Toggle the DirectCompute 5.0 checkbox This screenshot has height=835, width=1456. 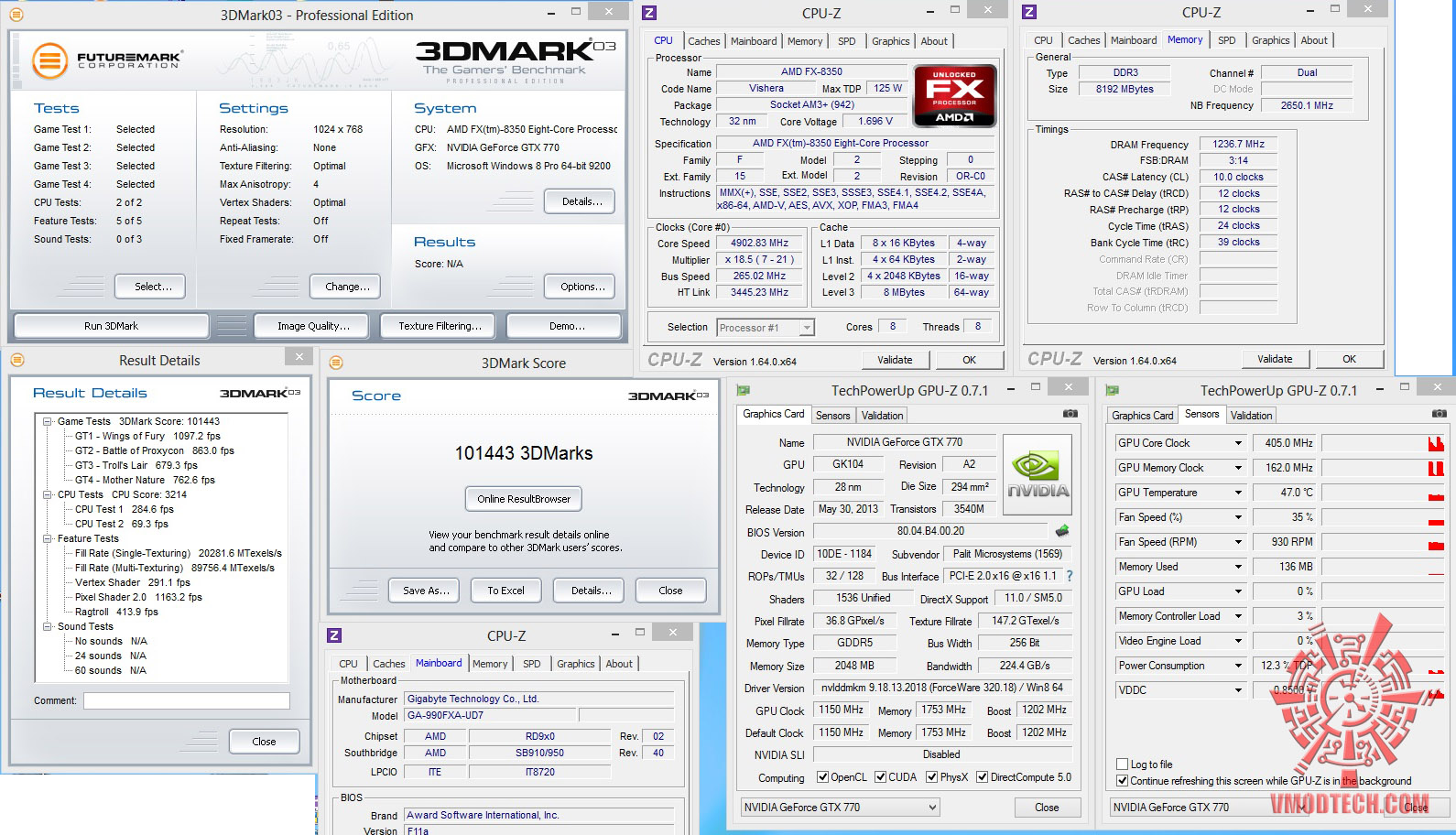[982, 777]
